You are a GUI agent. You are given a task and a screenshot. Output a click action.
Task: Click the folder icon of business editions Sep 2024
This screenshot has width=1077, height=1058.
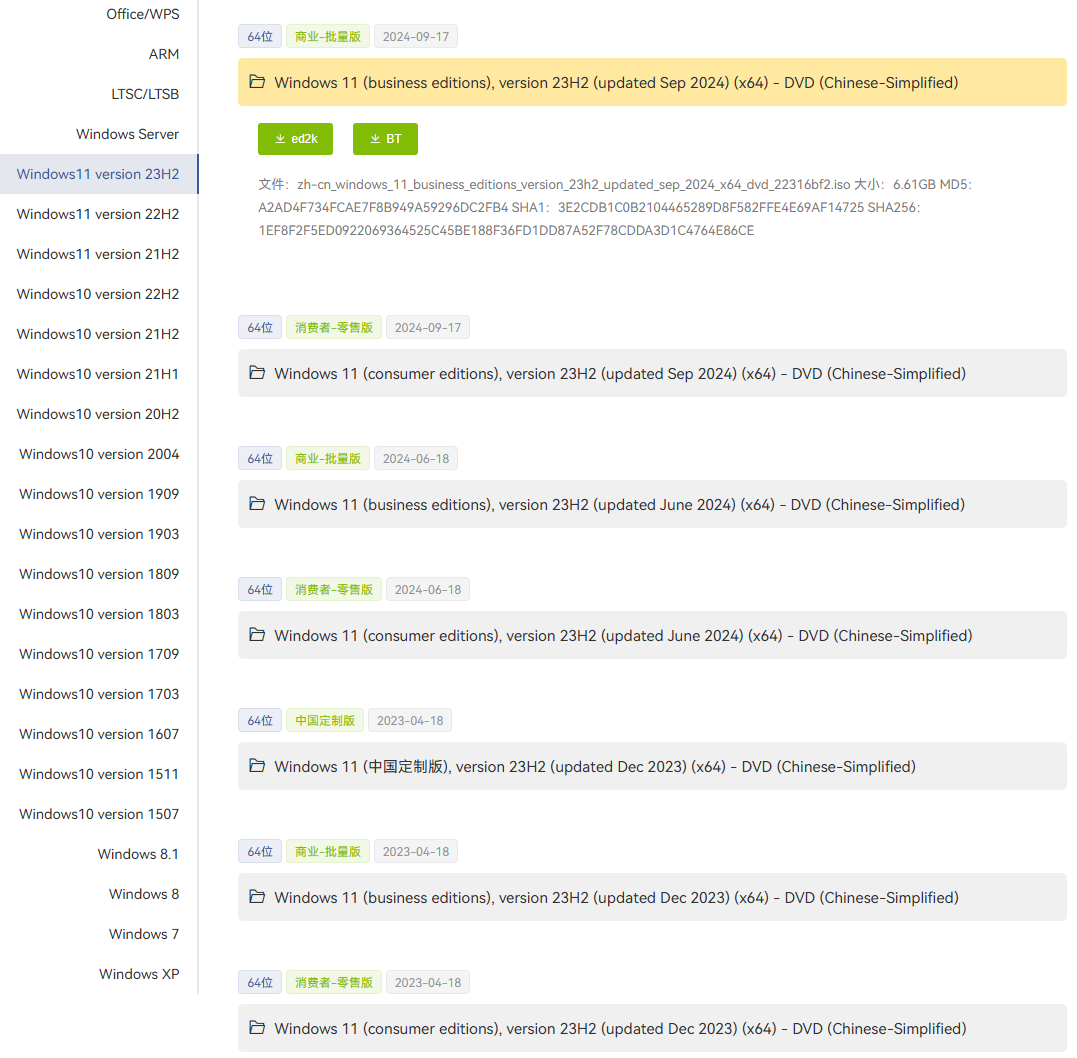point(257,82)
